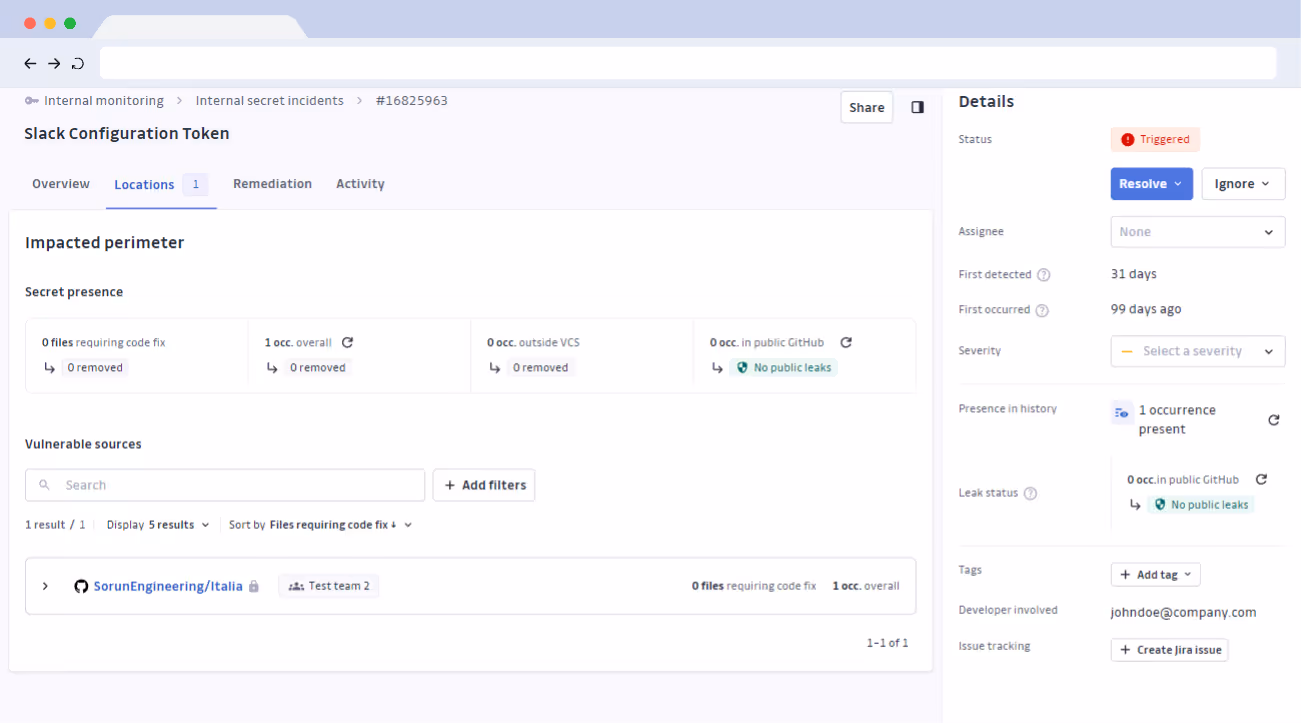1301x723 pixels.
Task: Switch to the Remediation tab
Action: 272,184
